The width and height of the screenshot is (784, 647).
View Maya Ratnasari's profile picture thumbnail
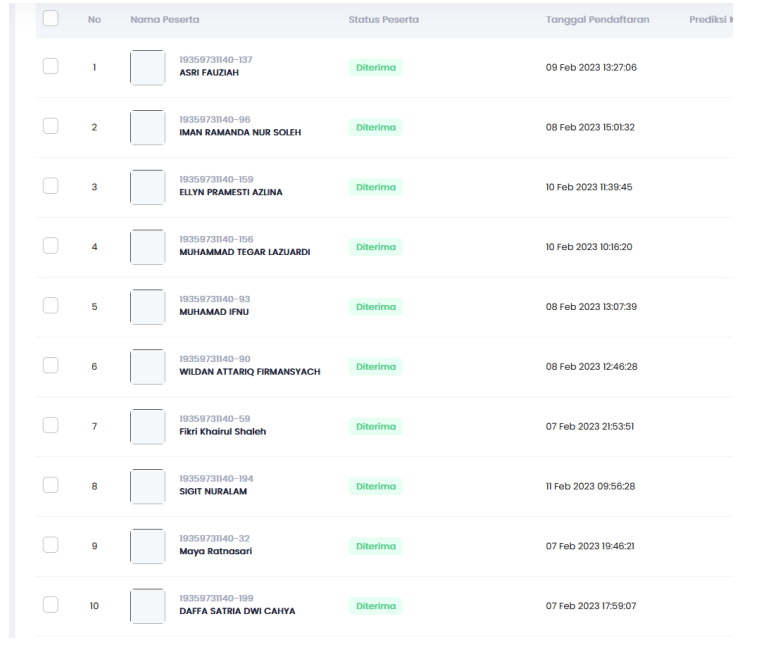147,546
